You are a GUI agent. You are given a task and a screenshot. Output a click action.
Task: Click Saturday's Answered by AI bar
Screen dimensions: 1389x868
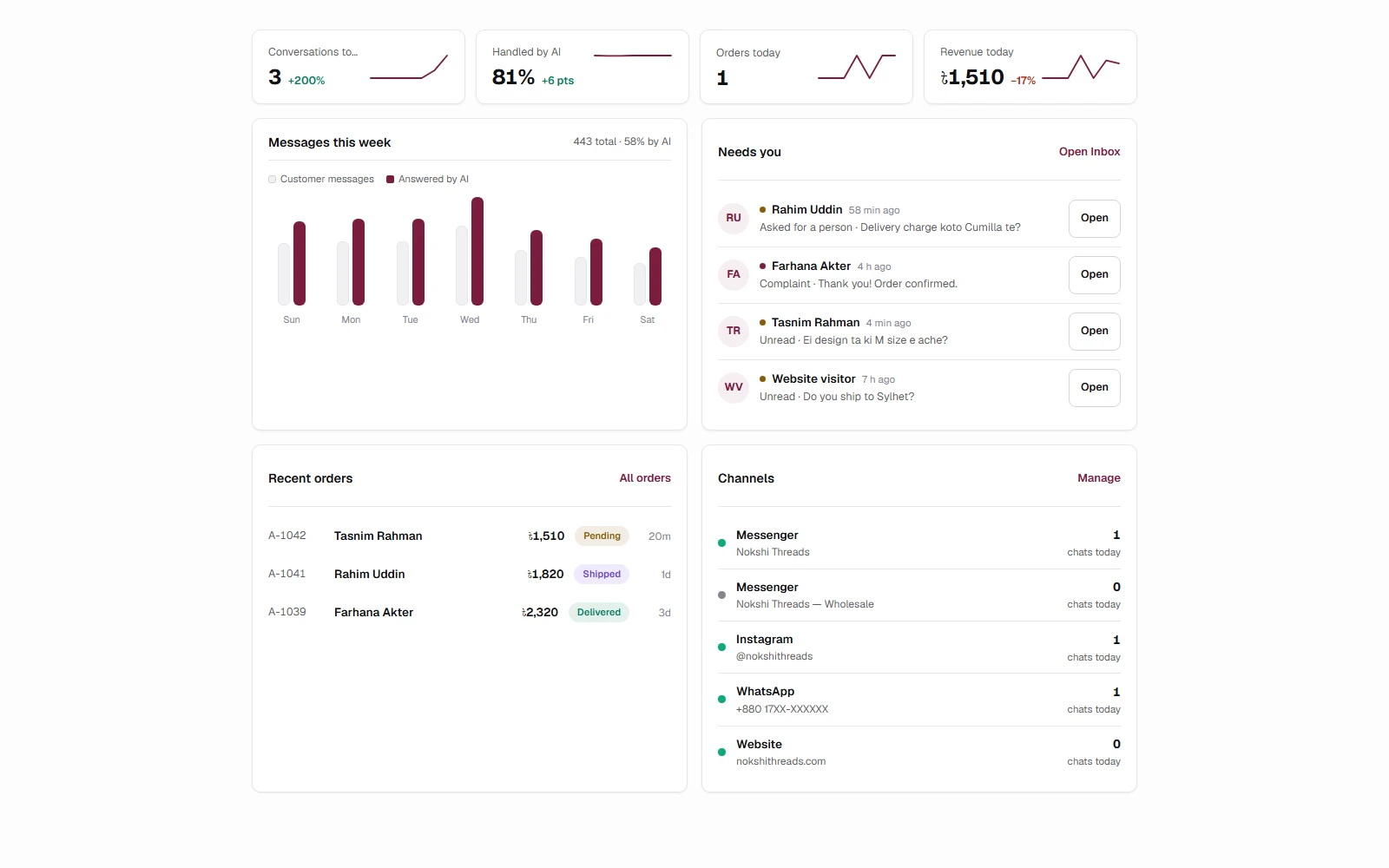point(655,276)
